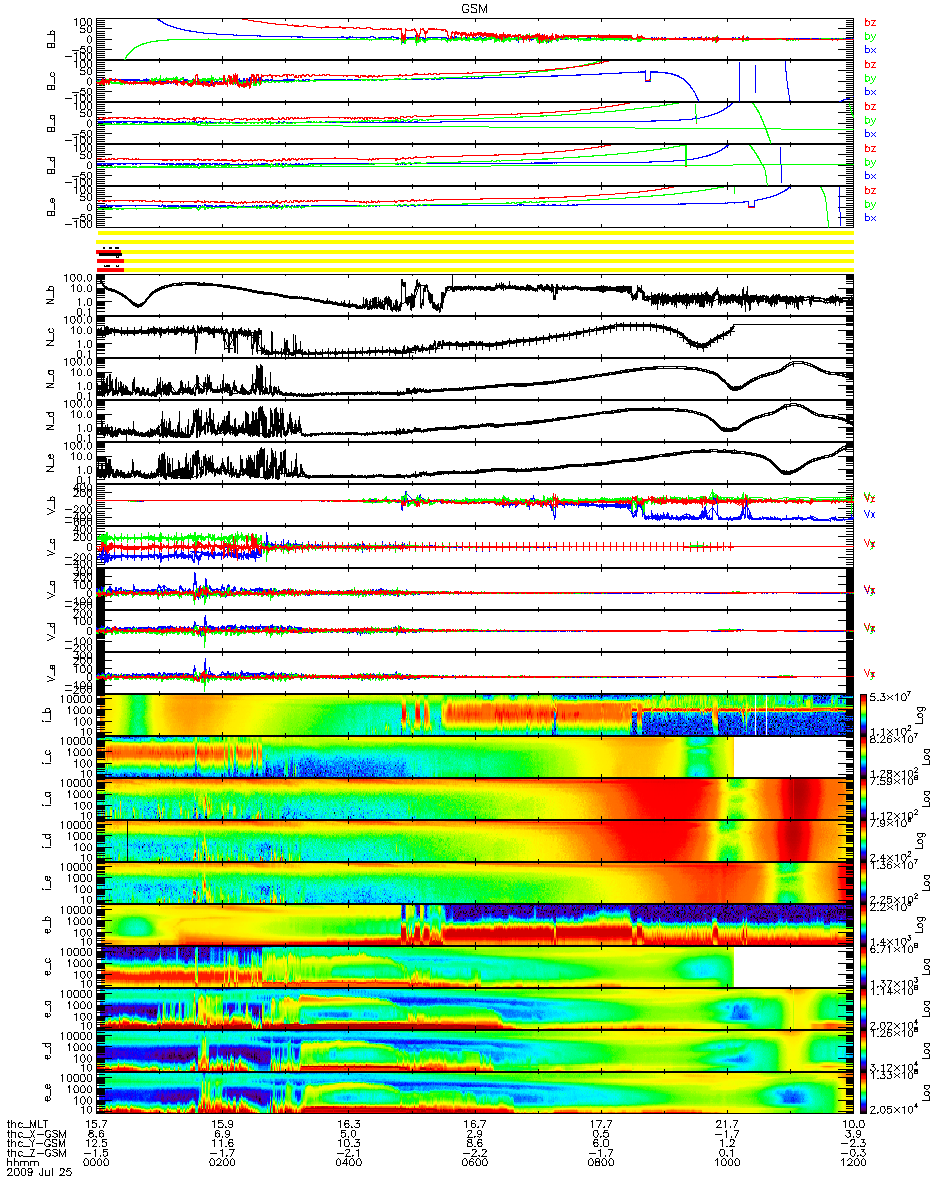Click the 5.3x10^7 color bar maximum value
This screenshot has width=930, height=1200.
[x=891, y=696]
